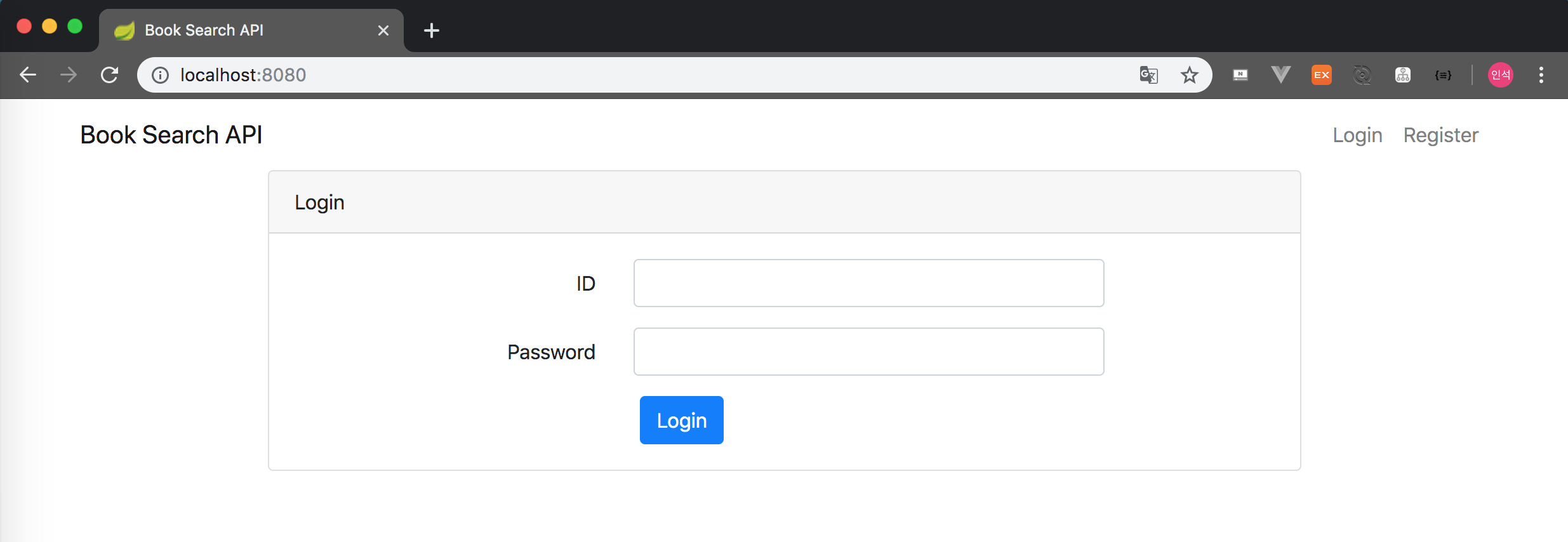The width and height of the screenshot is (1568, 542).
Task: Open the Chrome three-dot menu
Action: [x=1541, y=74]
